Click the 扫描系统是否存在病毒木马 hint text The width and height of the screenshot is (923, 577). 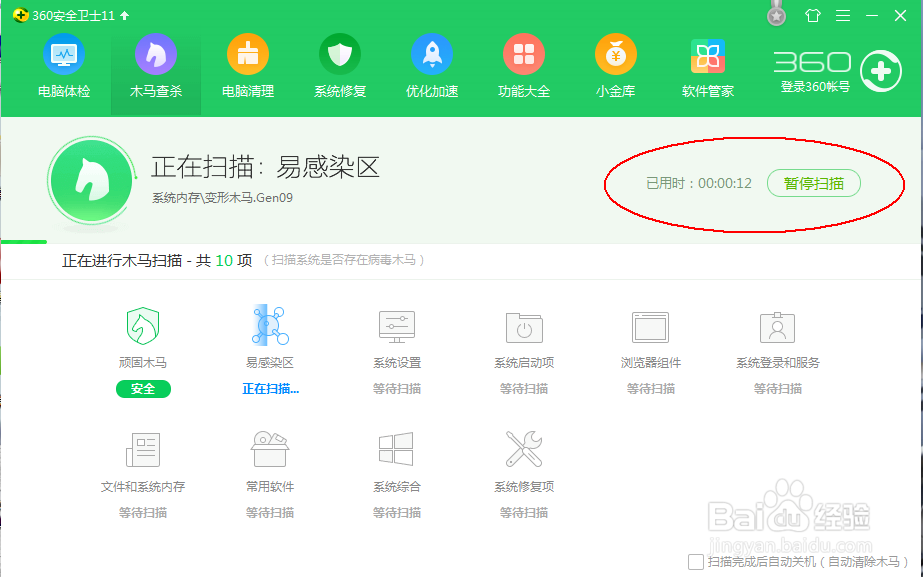pos(344,260)
